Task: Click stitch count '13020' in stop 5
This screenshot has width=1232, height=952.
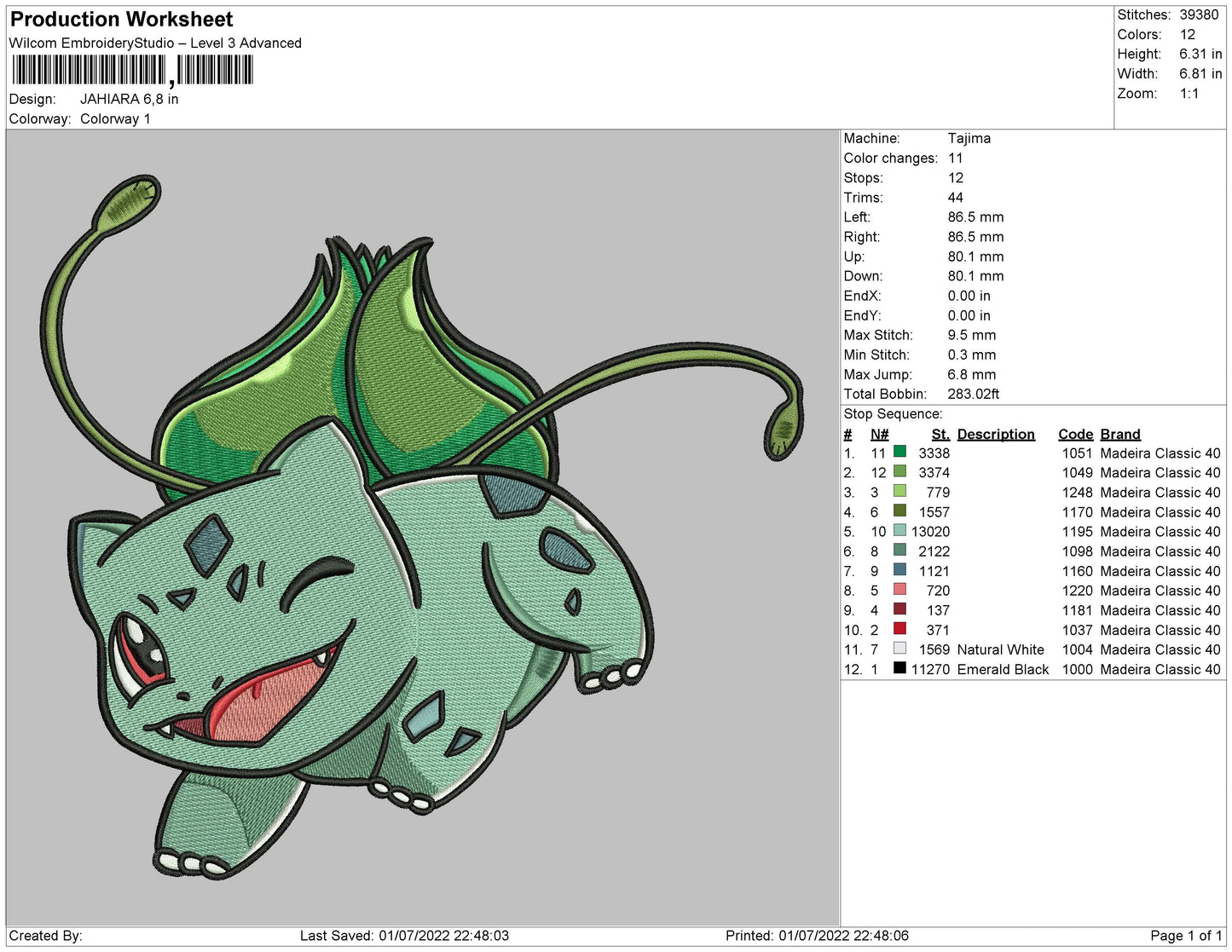Action: click(x=930, y=531)
